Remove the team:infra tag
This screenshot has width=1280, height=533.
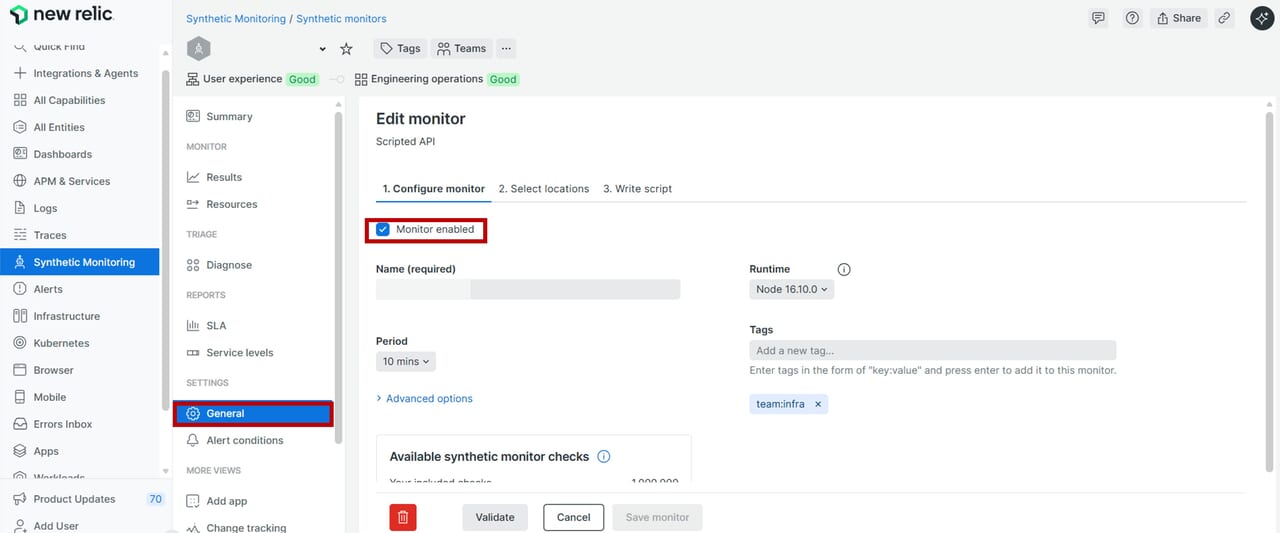pos(817,404)
